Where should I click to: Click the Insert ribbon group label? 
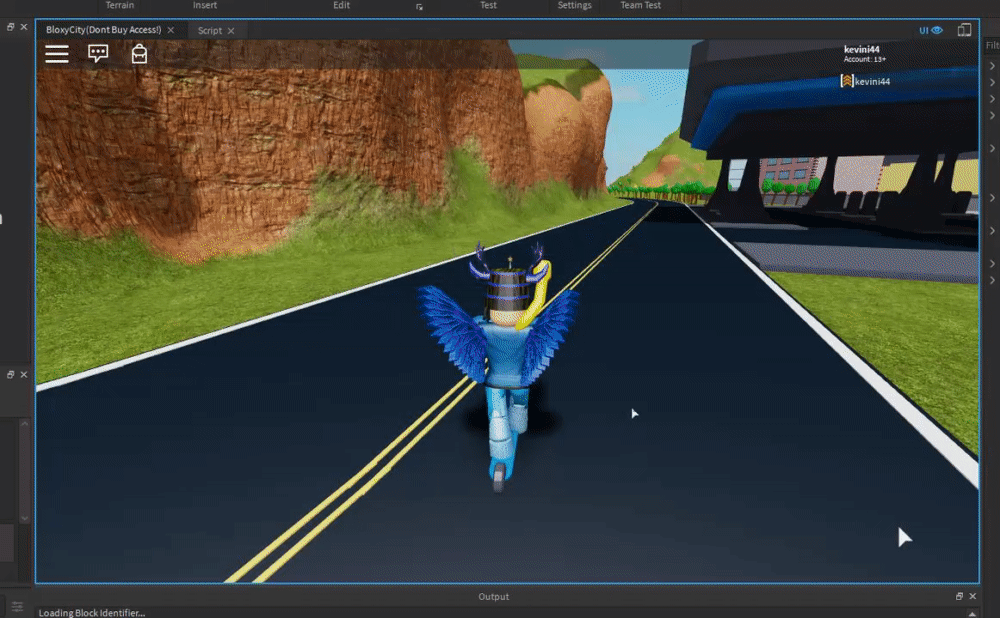[x=205, y=5]
